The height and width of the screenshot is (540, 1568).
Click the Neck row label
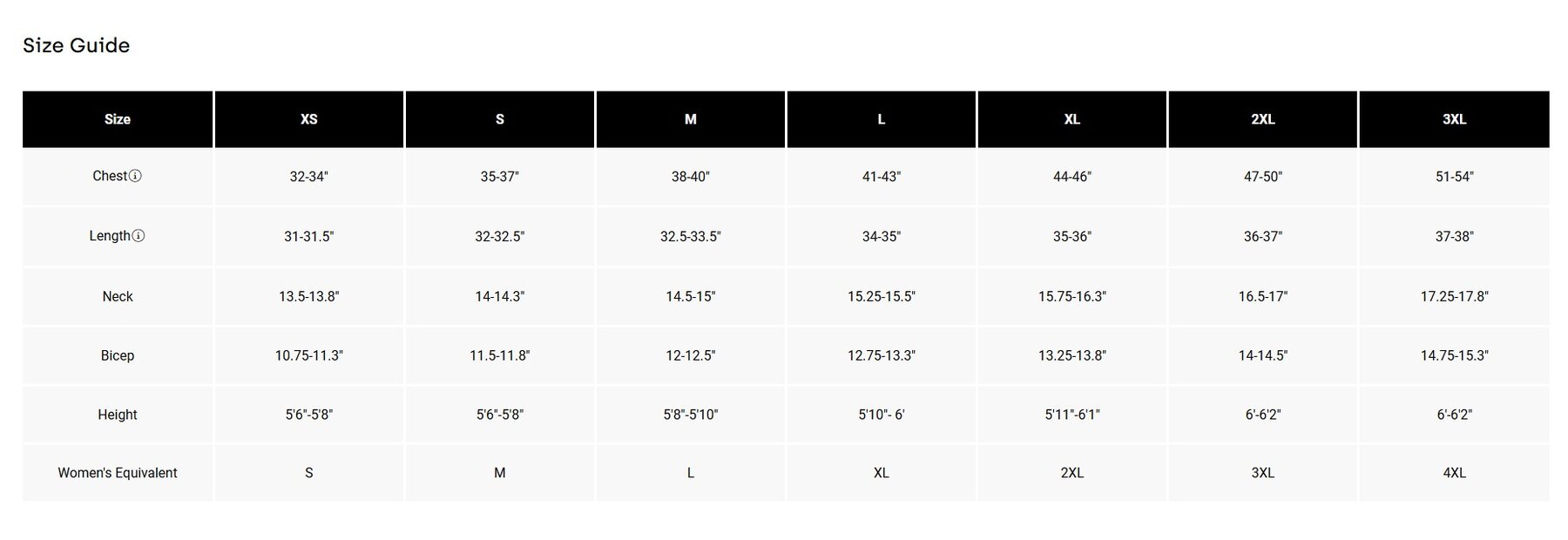pos(118,297)
